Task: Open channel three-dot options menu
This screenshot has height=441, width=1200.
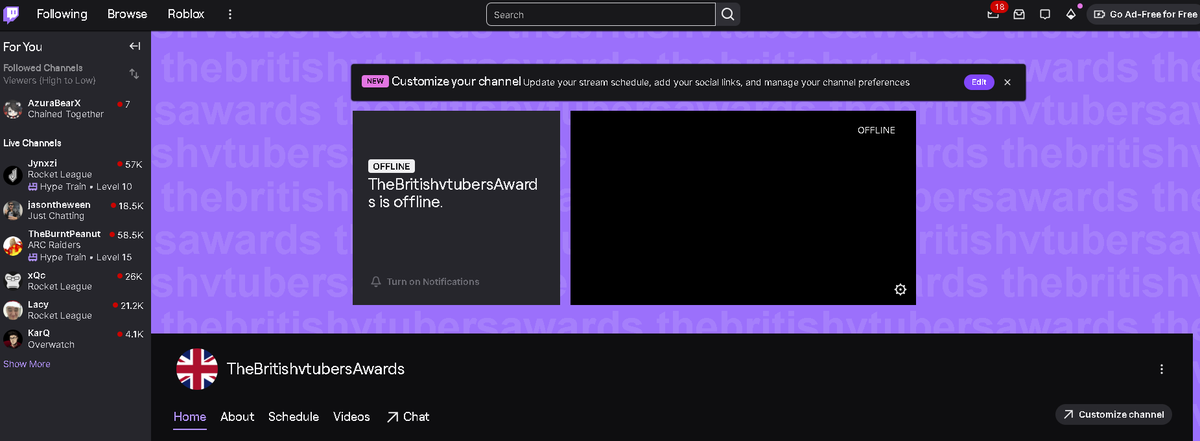Action: click(x=1161, y=369)
